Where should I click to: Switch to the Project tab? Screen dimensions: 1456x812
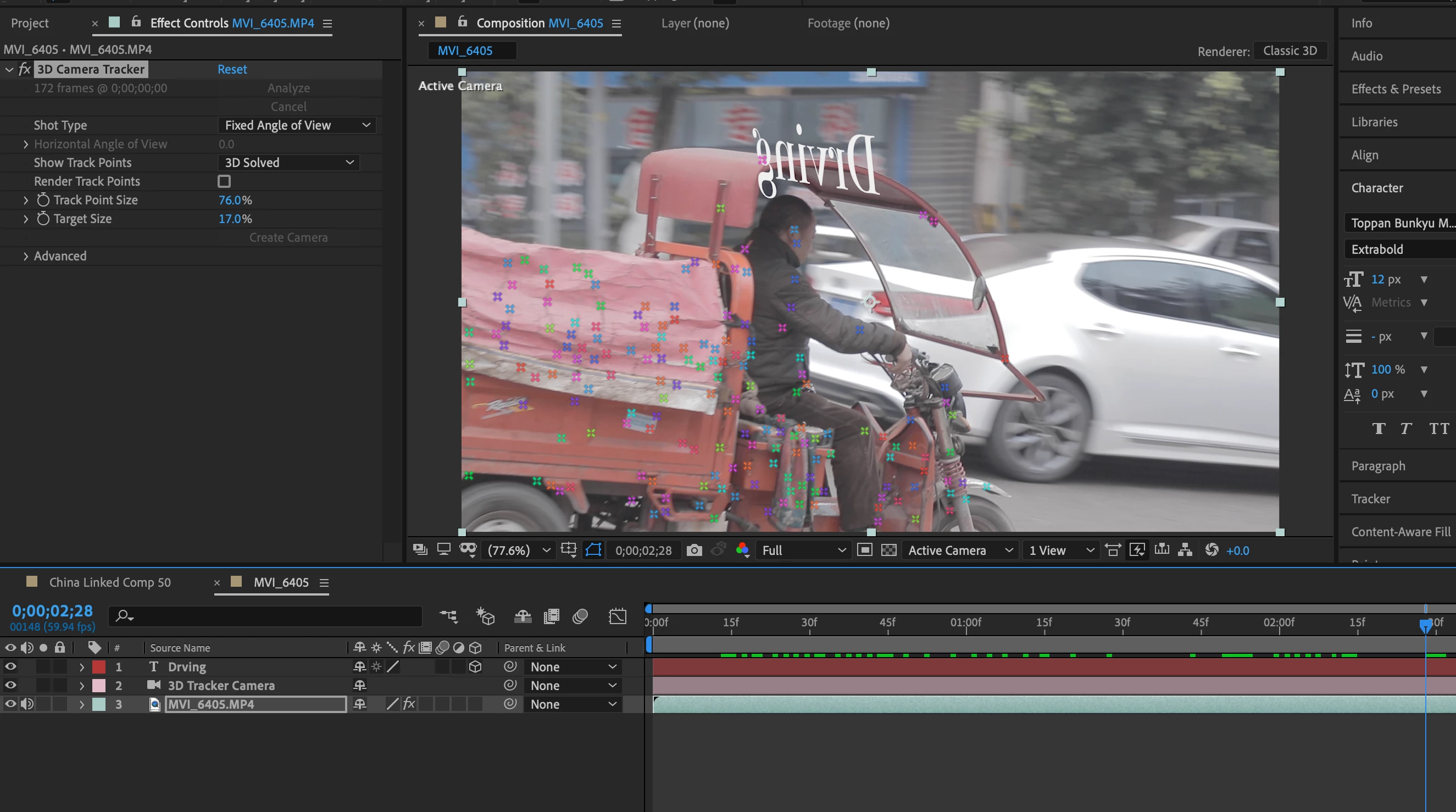coord(30,23)
